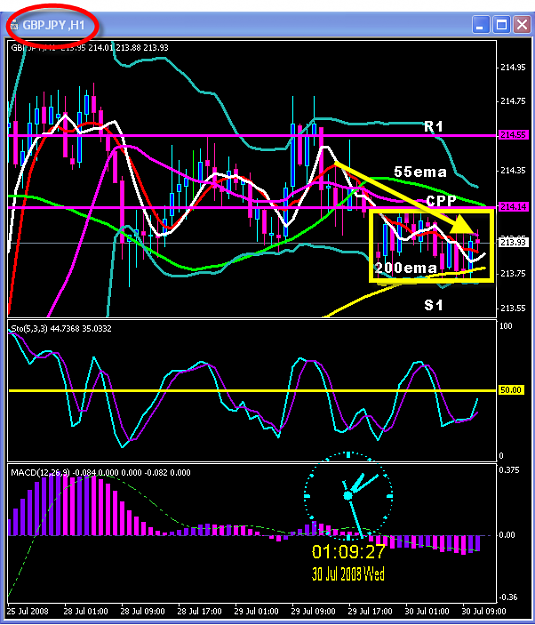Click the MACD 0.375 scale value

pyautogui.click(x=509, y=470)
